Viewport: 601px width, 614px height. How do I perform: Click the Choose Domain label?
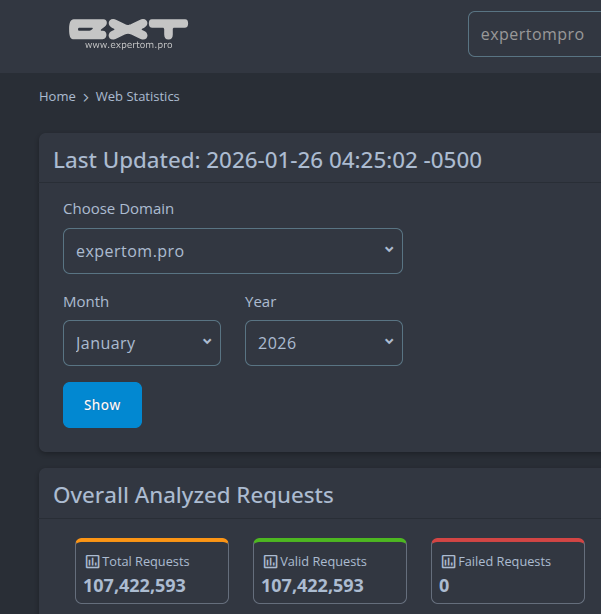coord(118,209)
